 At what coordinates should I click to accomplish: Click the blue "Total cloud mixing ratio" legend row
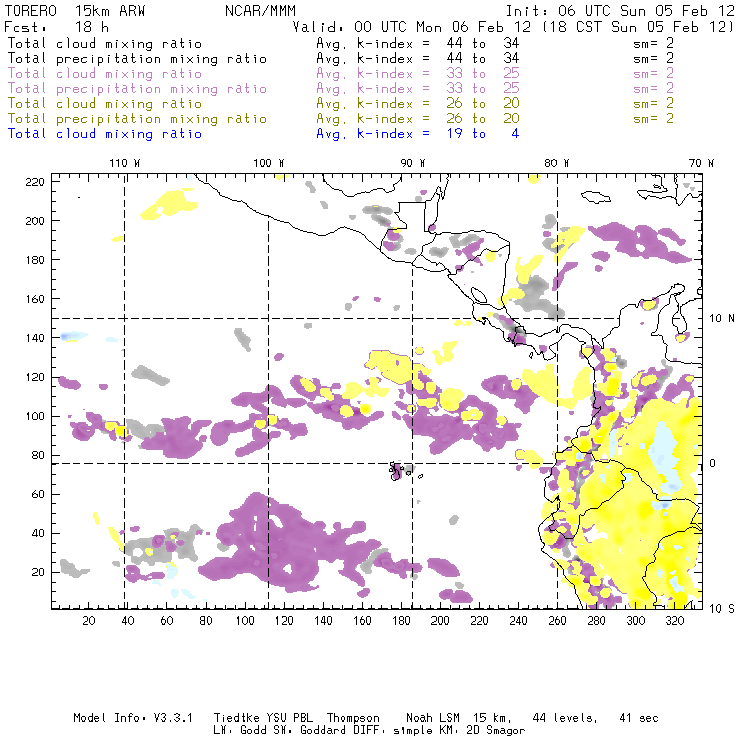pyautogui.click(x=263, y=134)
